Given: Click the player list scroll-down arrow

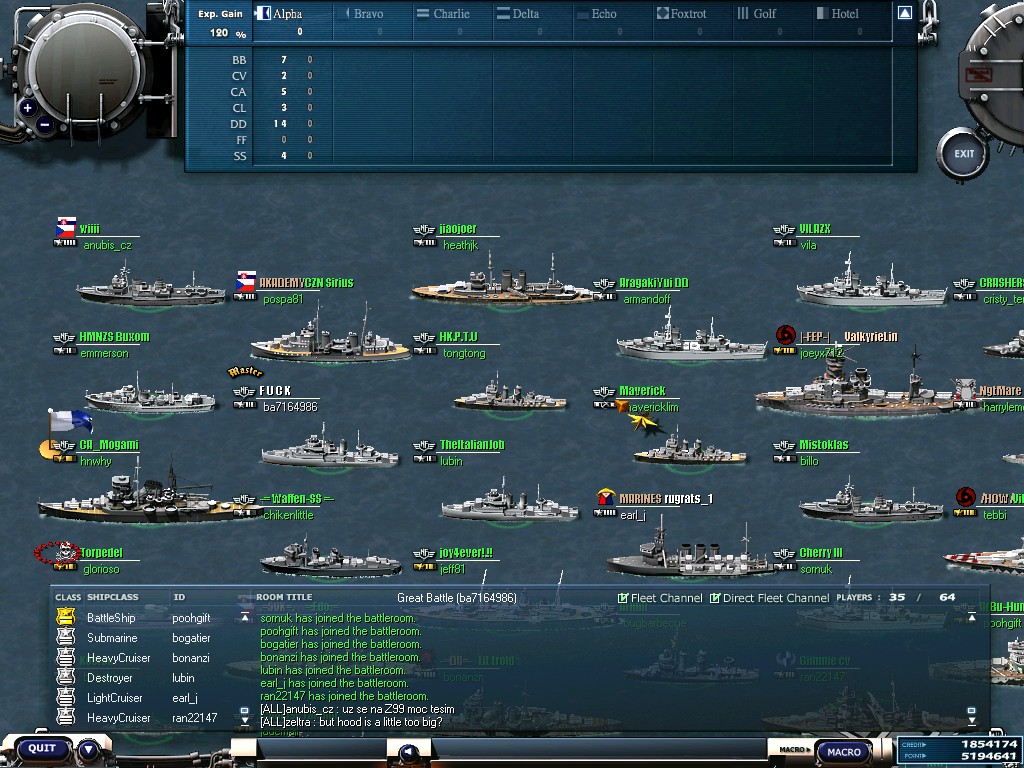Looking at the screenshot, I should (x=245, y=721).
